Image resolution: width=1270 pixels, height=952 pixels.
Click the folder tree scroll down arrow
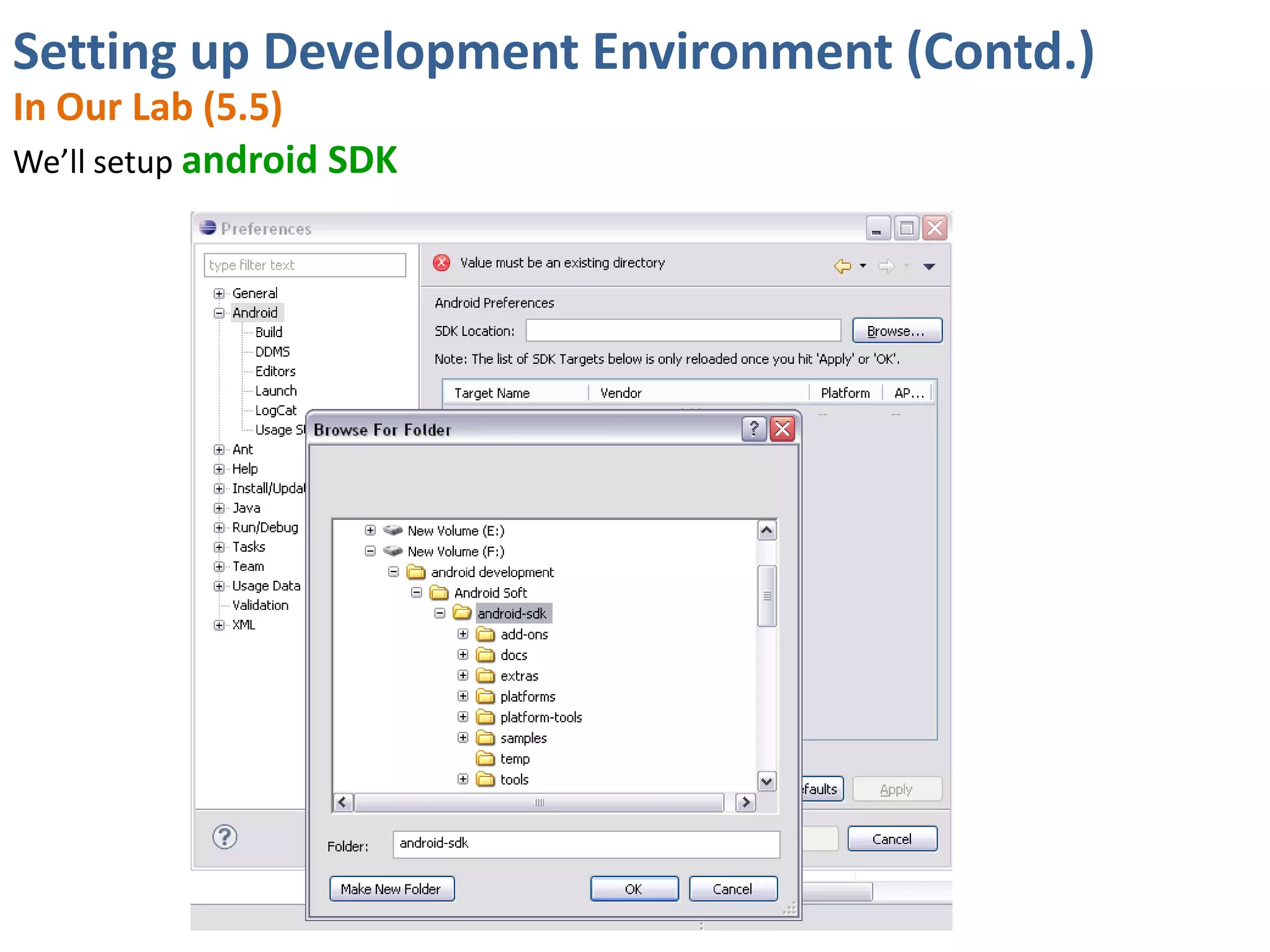click(767, 781)
